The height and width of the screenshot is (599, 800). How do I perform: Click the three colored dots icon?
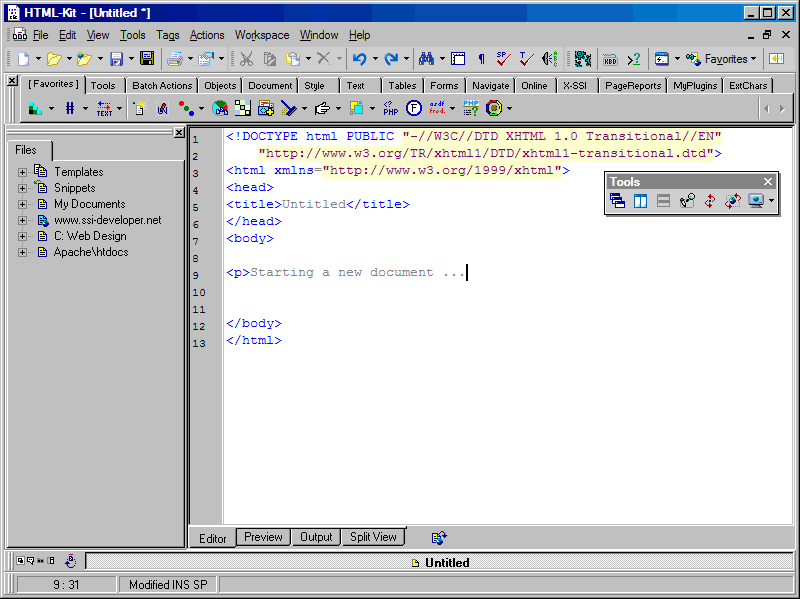[x=186, y=108]
